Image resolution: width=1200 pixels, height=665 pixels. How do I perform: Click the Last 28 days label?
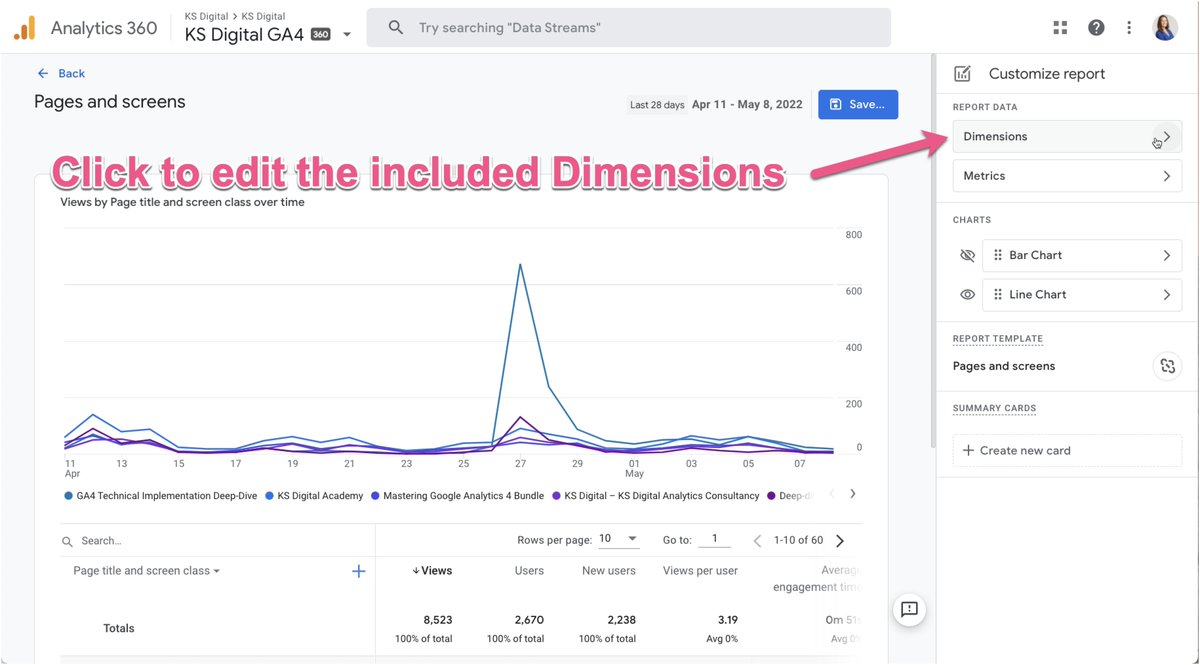coord(657,105)
